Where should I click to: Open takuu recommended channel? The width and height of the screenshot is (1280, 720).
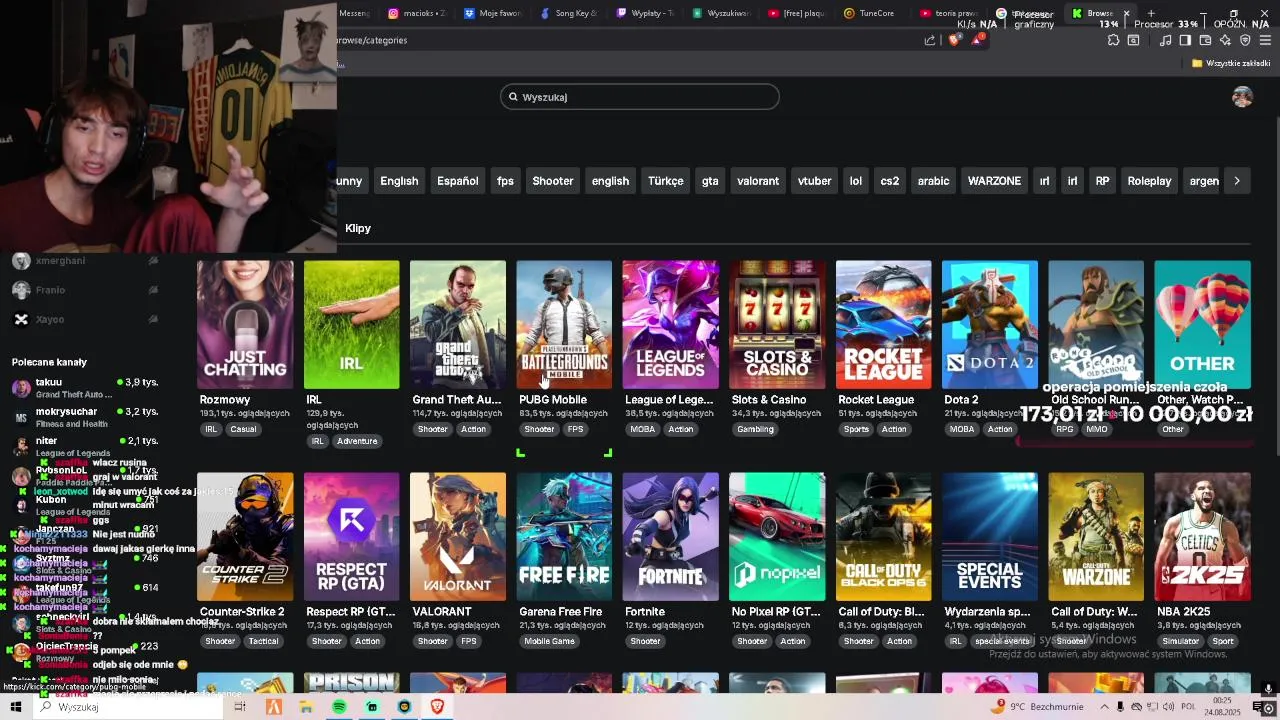tap(85, 388)
